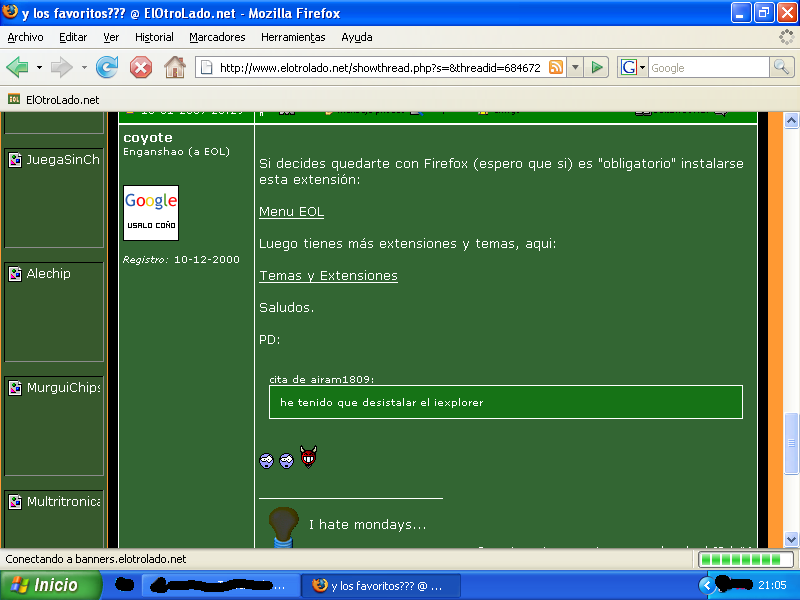Image resolution: width=800 pixels, height=600 pixels.
Task: Click the 'Enganshao (a EOL)' user title
Action: (x=177, y=152)
